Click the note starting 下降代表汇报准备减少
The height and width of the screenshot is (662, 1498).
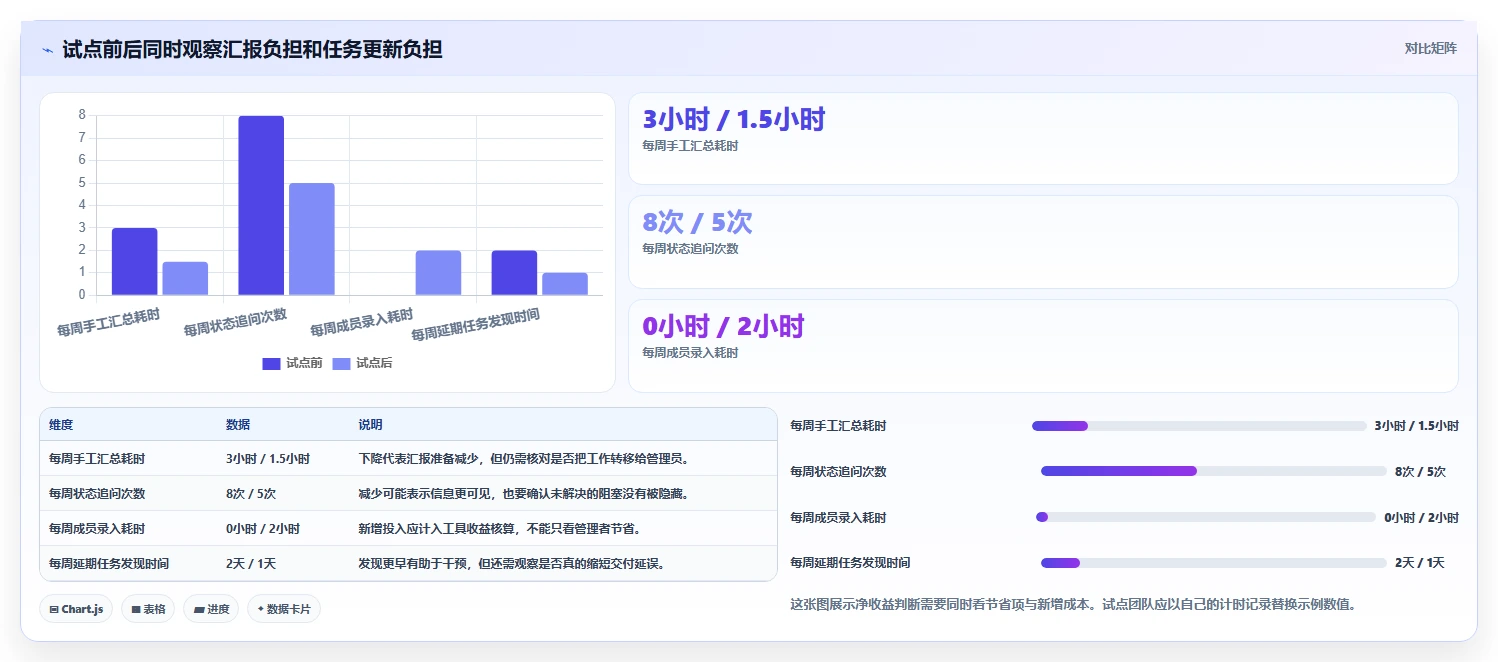pos(523,459)
